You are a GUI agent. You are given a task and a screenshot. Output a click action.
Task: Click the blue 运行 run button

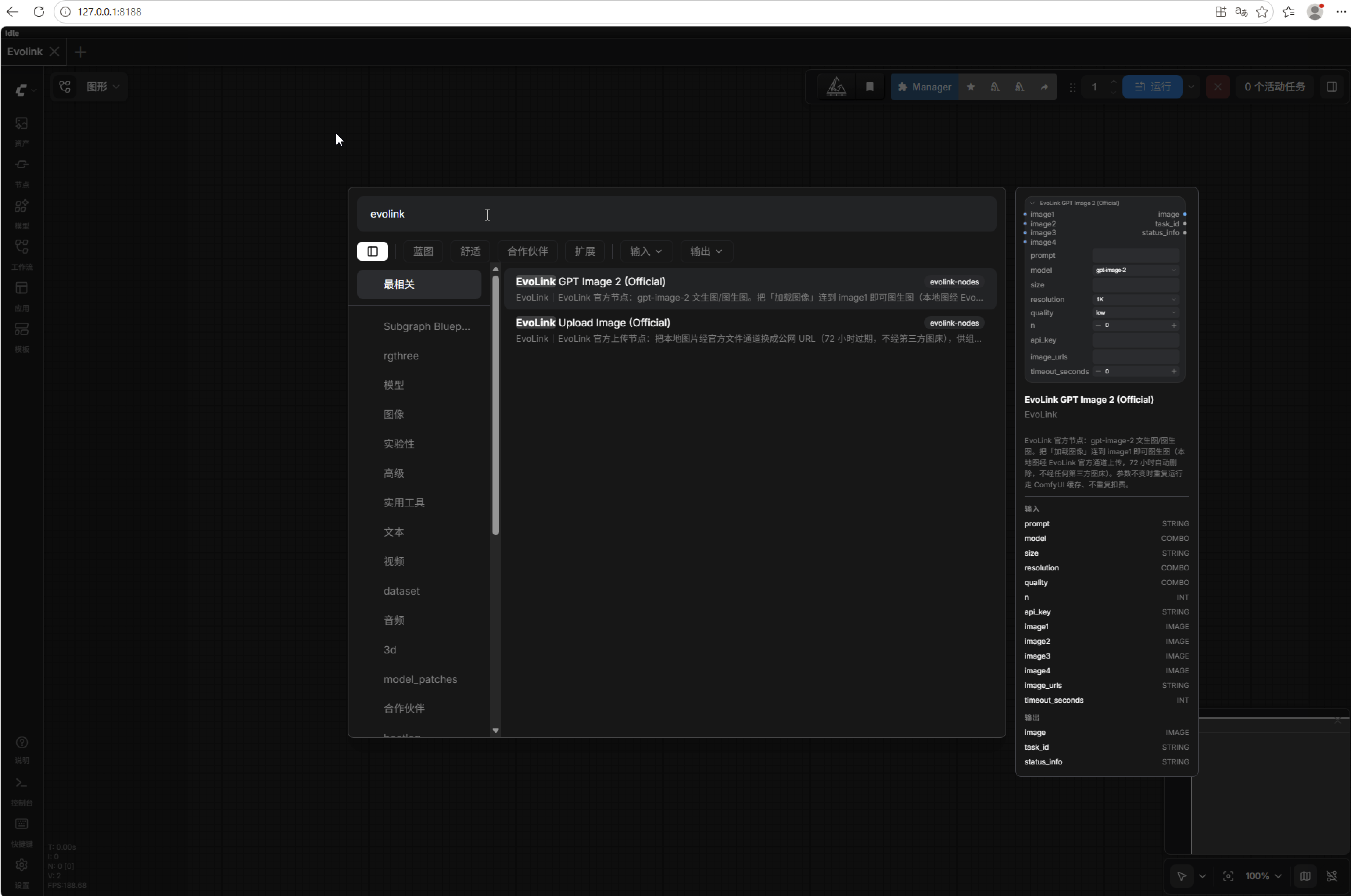pyautogui.click(x=1152, y=87)
